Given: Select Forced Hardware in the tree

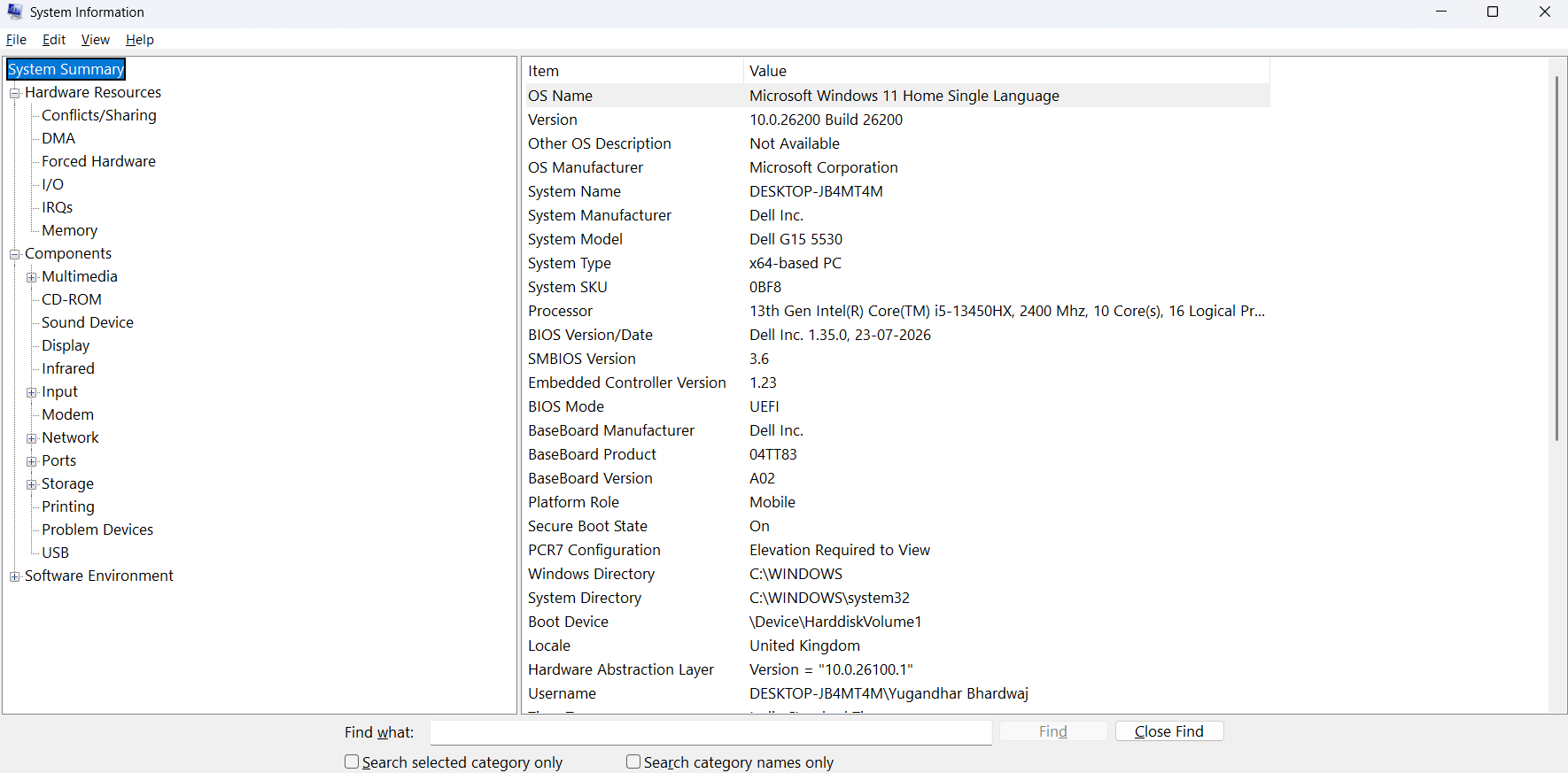Looking at the screenshot, I should [98, 161].
